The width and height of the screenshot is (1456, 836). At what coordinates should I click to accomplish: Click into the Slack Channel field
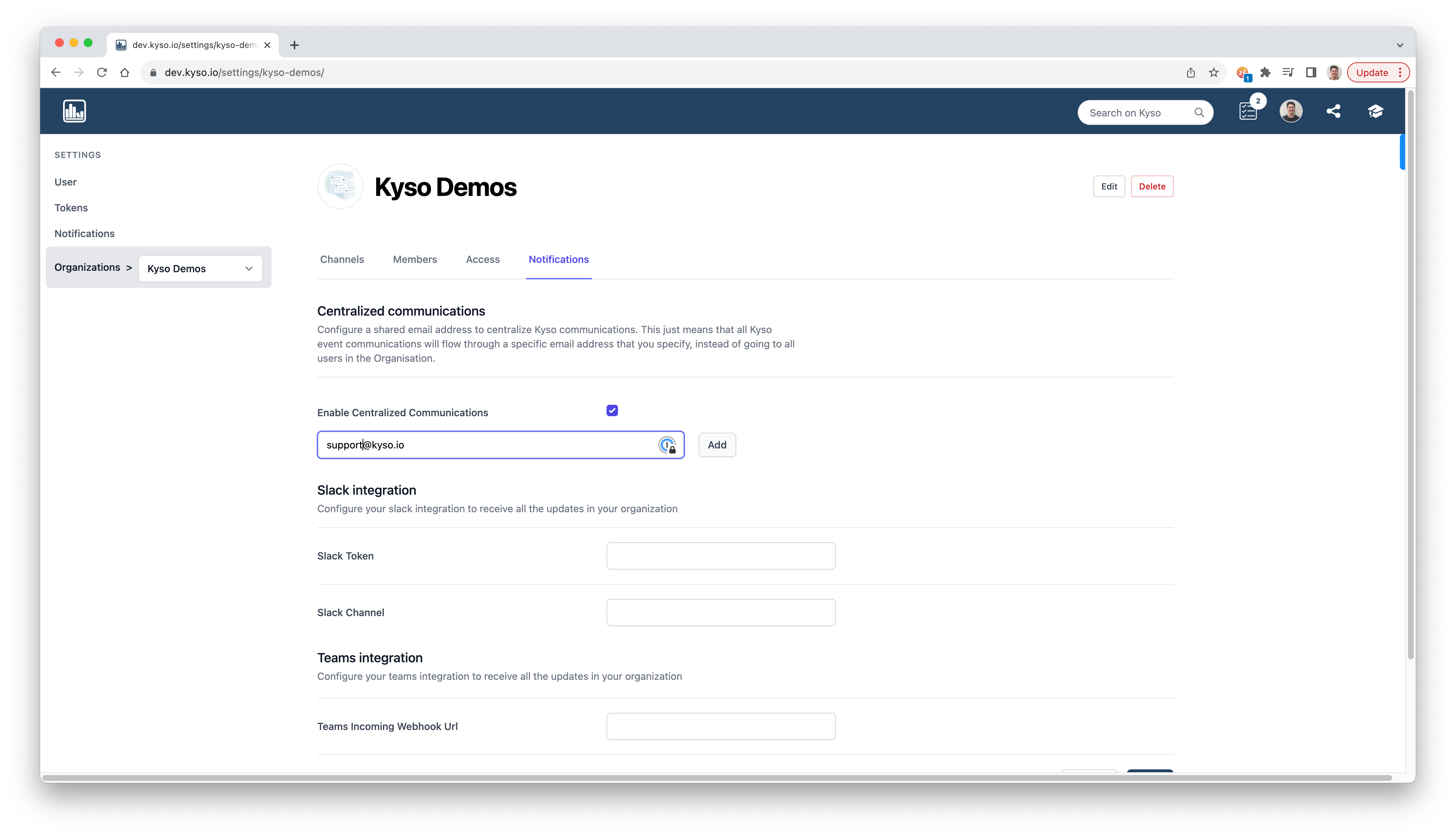721,612
